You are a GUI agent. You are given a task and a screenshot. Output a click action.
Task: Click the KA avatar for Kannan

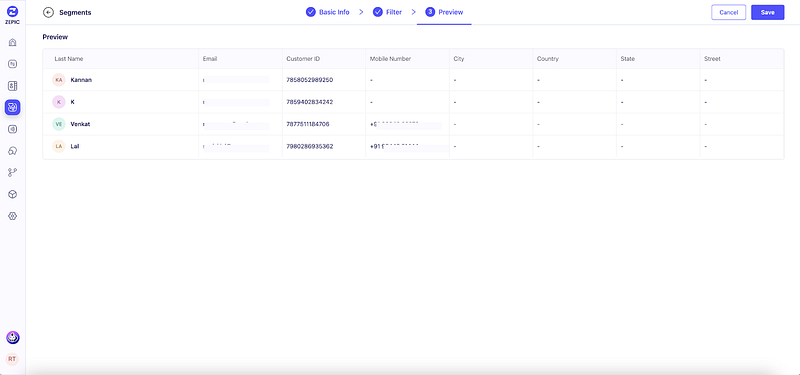pos(59,80)
